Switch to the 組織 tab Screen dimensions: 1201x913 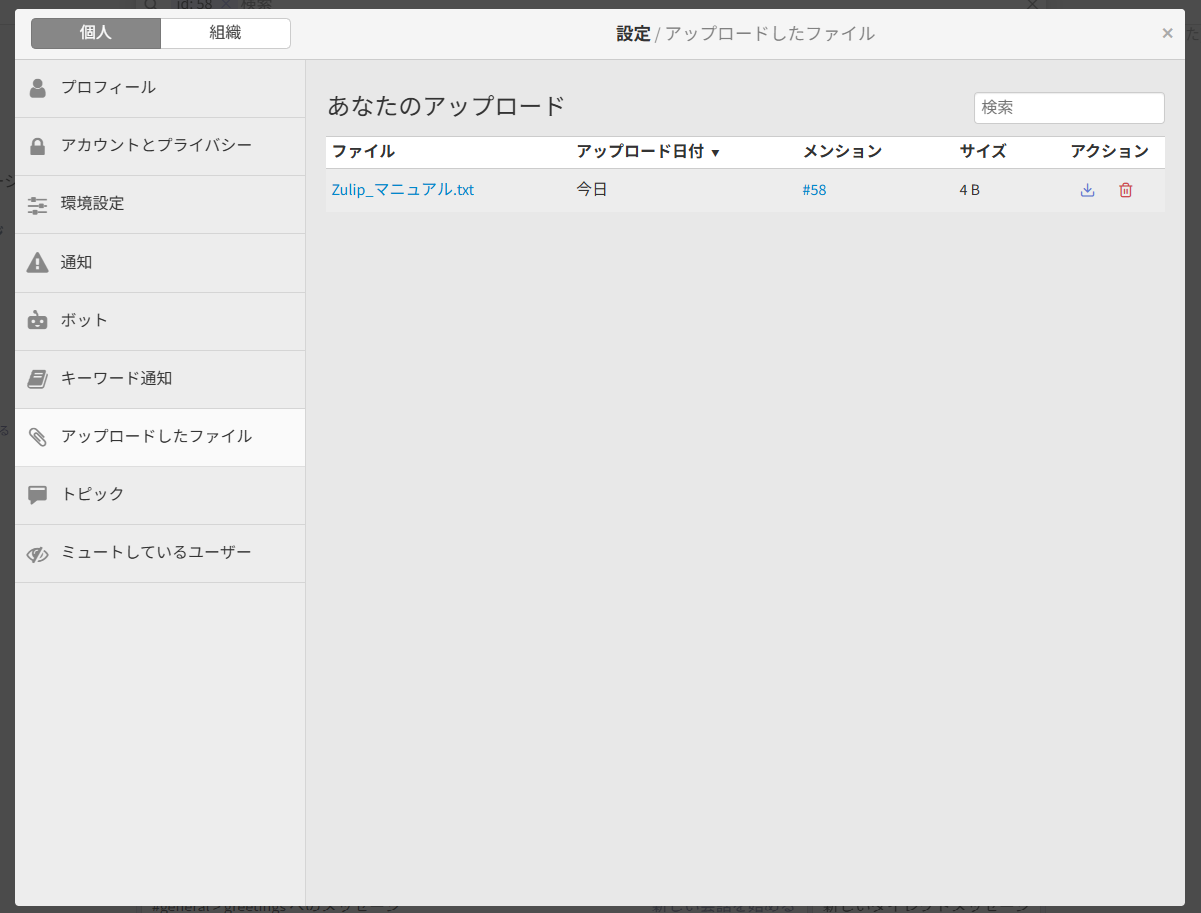click(225, 33)
